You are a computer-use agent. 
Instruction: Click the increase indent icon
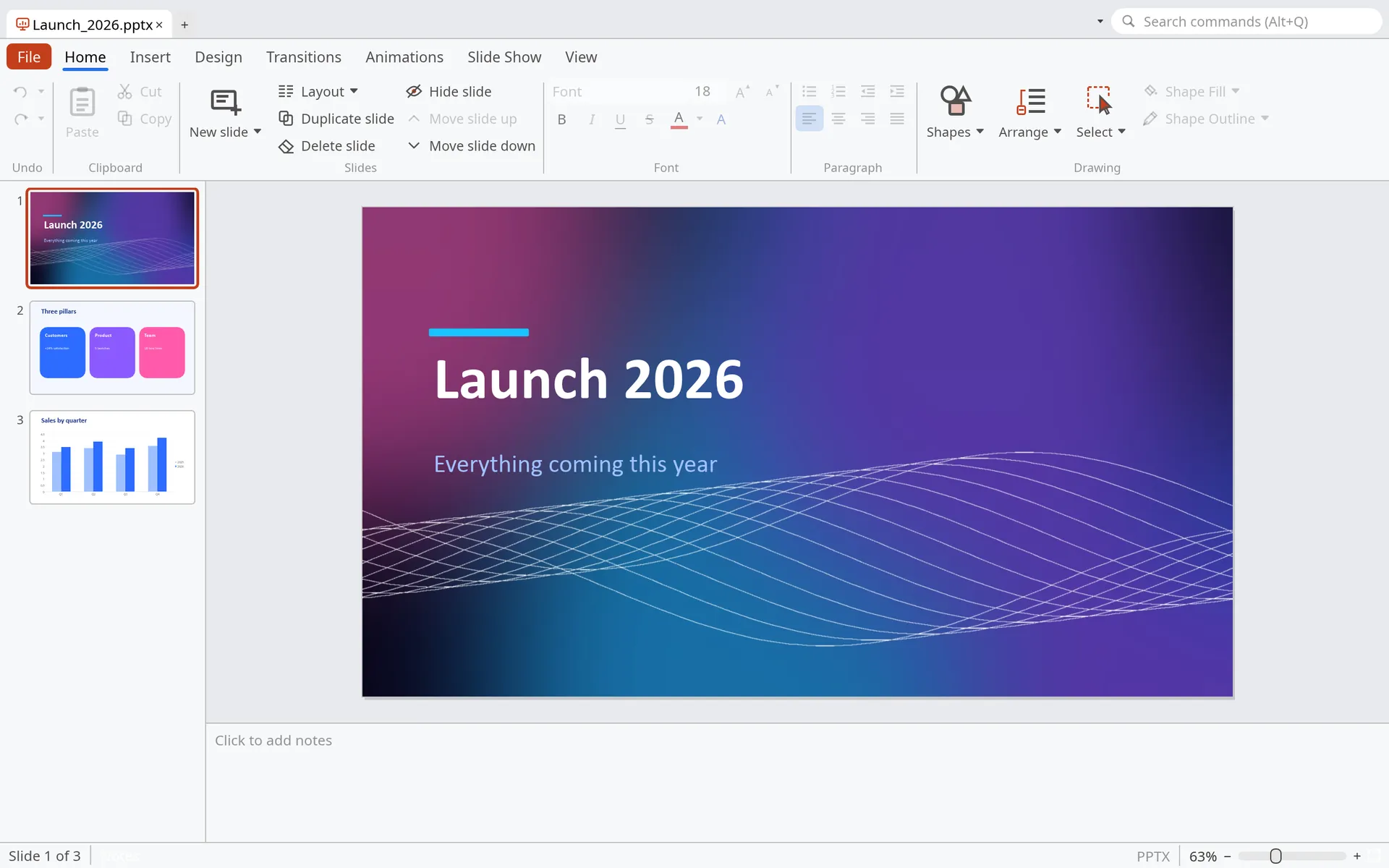click(x=897, y=91)
